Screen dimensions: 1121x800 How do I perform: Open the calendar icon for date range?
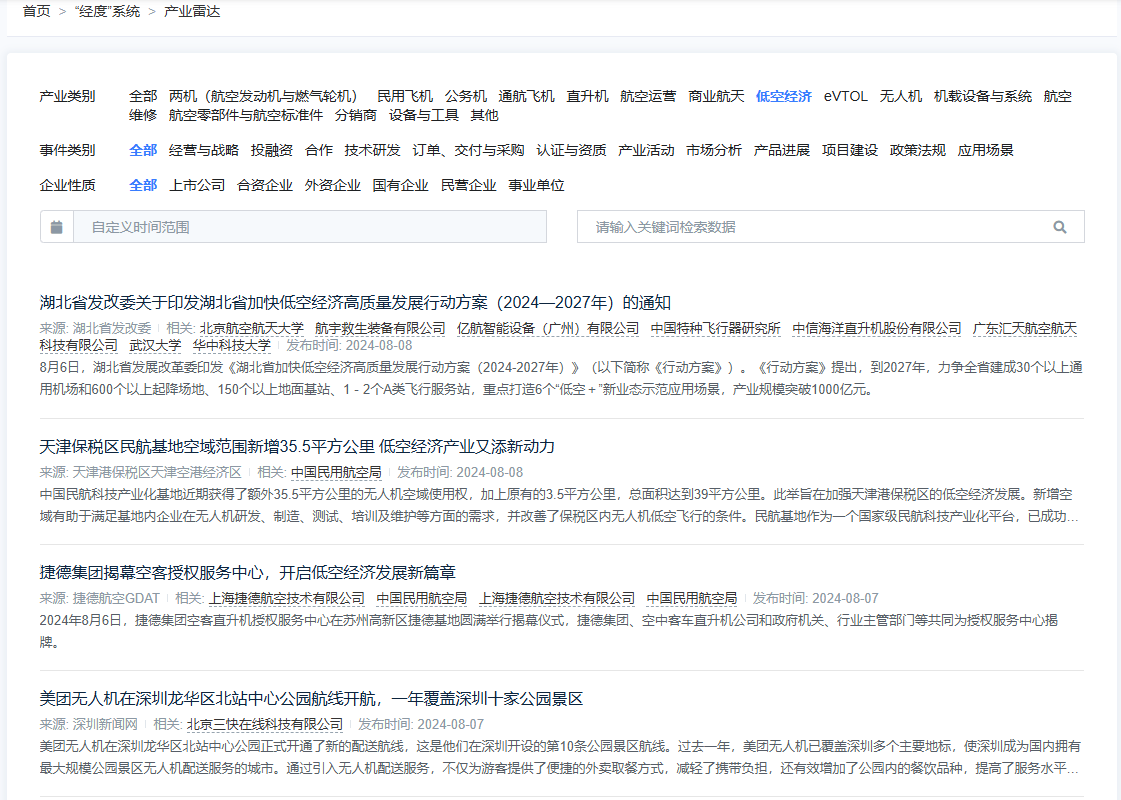(x=56, y=227)
